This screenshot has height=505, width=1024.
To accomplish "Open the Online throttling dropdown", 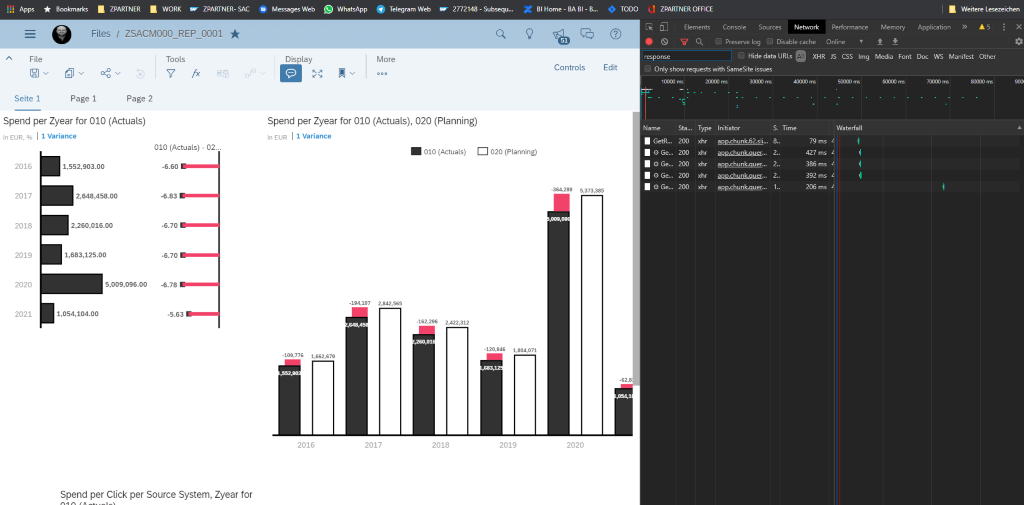I will (845, 41).
